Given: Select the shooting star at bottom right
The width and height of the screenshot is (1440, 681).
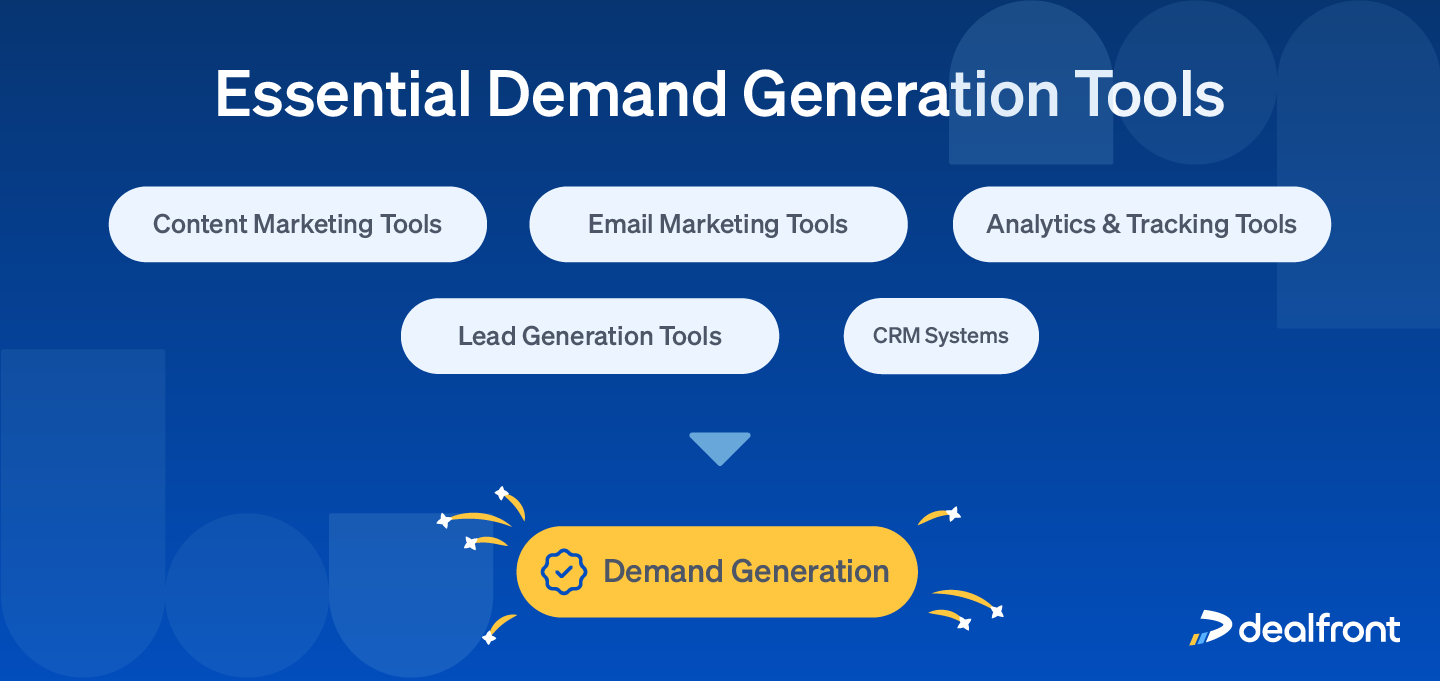Looking at the screenshot, I should 995,610.
